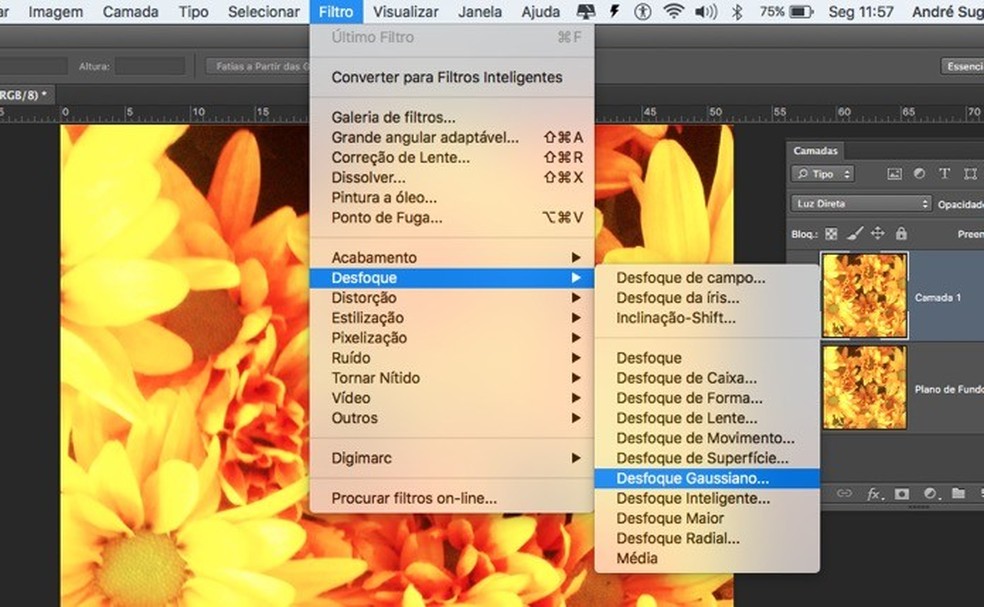The width and height of the screenshot is (984, 607).
Task: Toggle lock image pixels brush icon
Action: coord(854,234)
